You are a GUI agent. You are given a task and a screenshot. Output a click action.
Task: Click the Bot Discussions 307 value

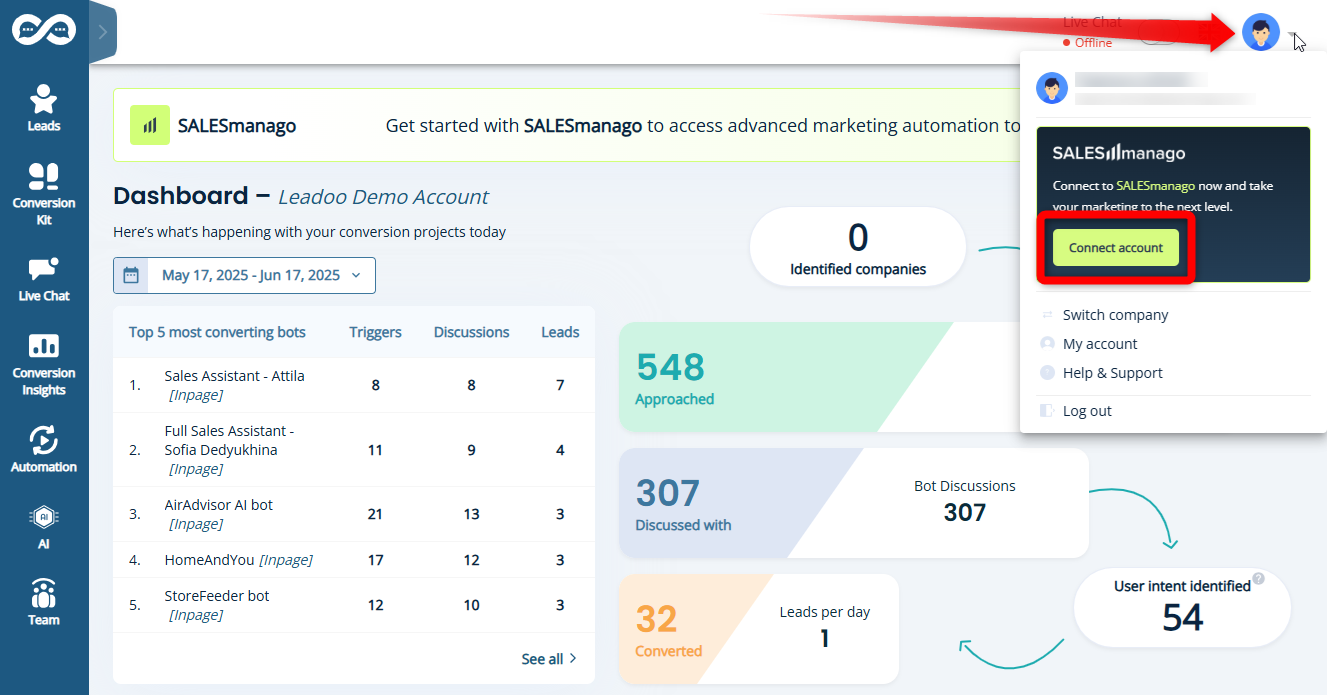point(965,513)
